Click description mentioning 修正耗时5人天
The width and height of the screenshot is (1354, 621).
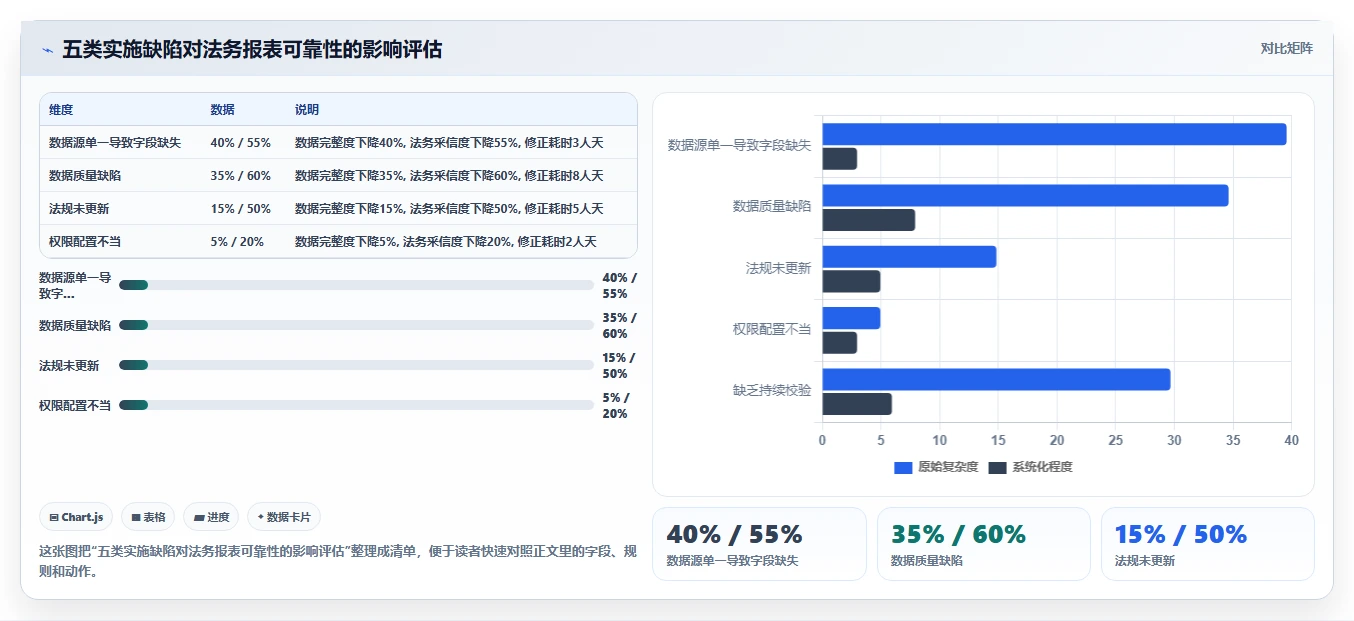coord(449,208)
